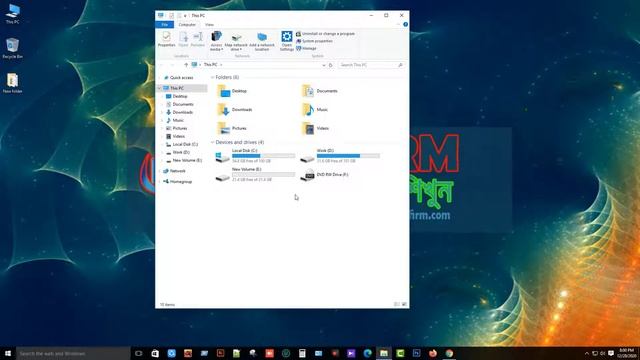Select the Music folder icon
640x360 pixels.
[x=308, y=110]
